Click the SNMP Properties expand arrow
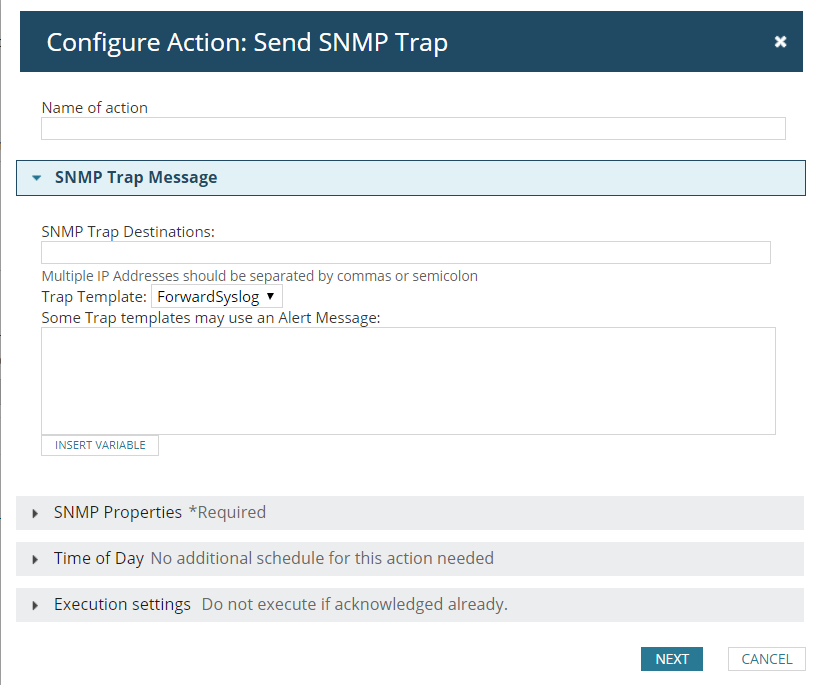 pyautogui.click(x=35, y=513)
